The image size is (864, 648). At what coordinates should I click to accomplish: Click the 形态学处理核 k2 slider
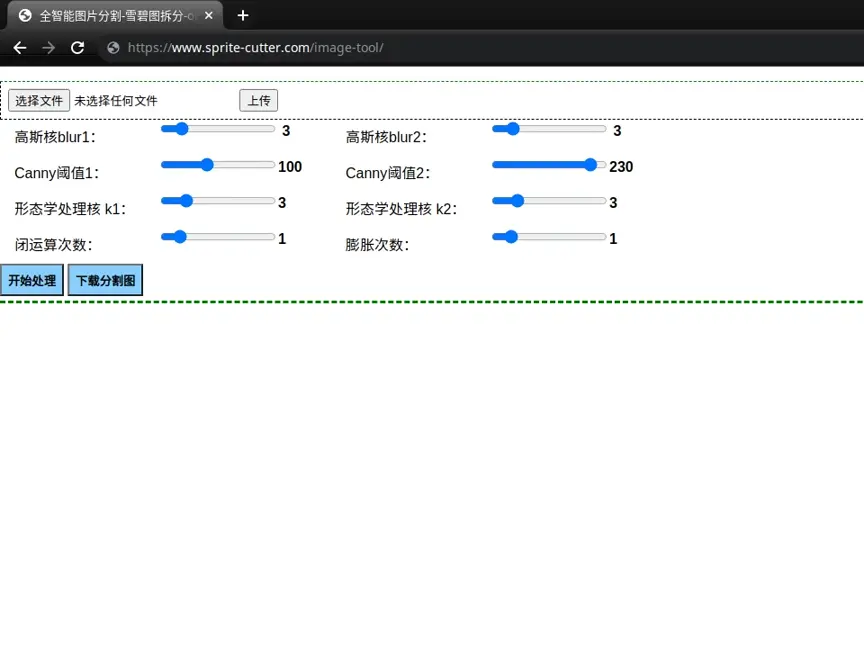click(549, 201)
